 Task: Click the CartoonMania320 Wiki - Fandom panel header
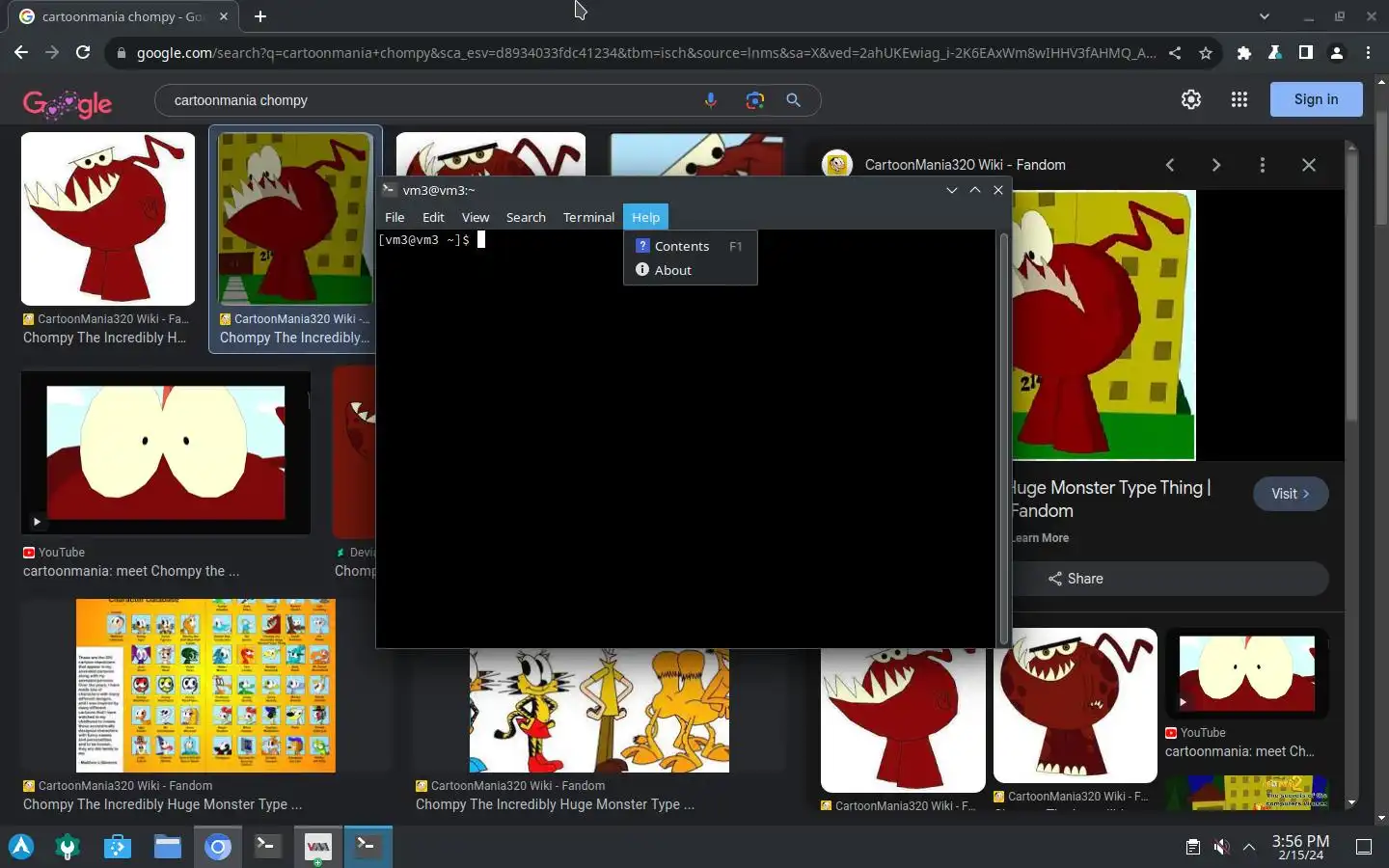pos(965,165)
